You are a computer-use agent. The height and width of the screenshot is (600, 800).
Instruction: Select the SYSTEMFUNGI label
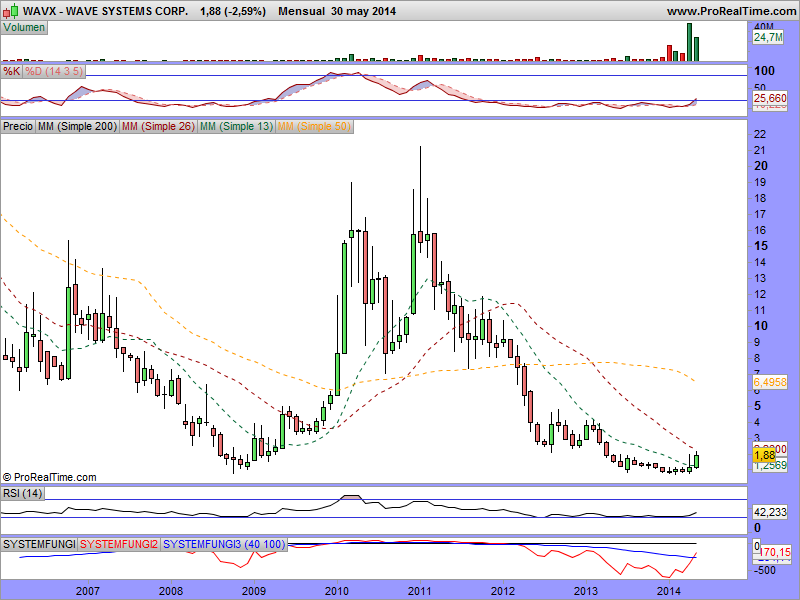coord(39,544)
